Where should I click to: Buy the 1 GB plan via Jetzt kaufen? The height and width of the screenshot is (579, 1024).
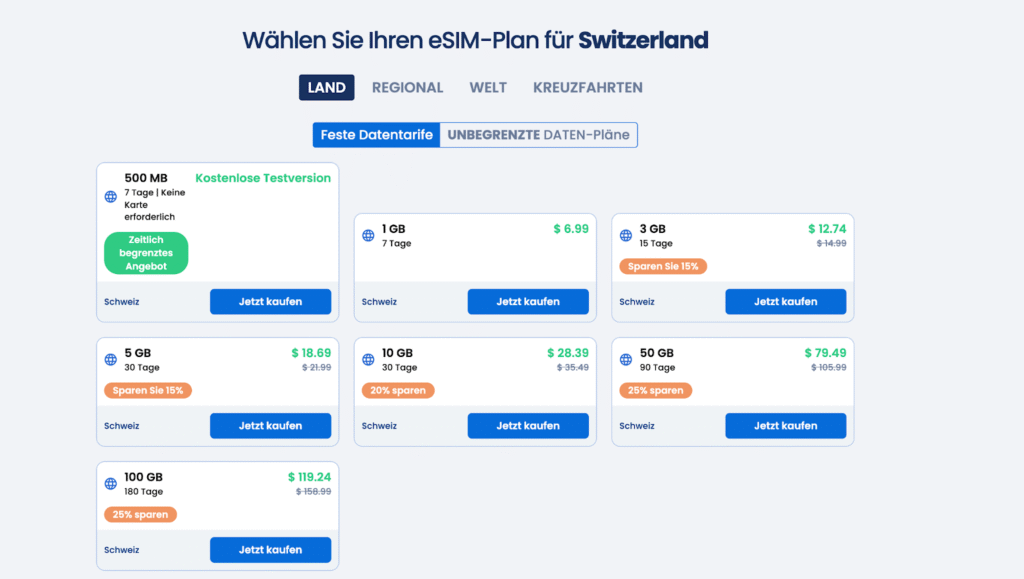tap(528, 301)
